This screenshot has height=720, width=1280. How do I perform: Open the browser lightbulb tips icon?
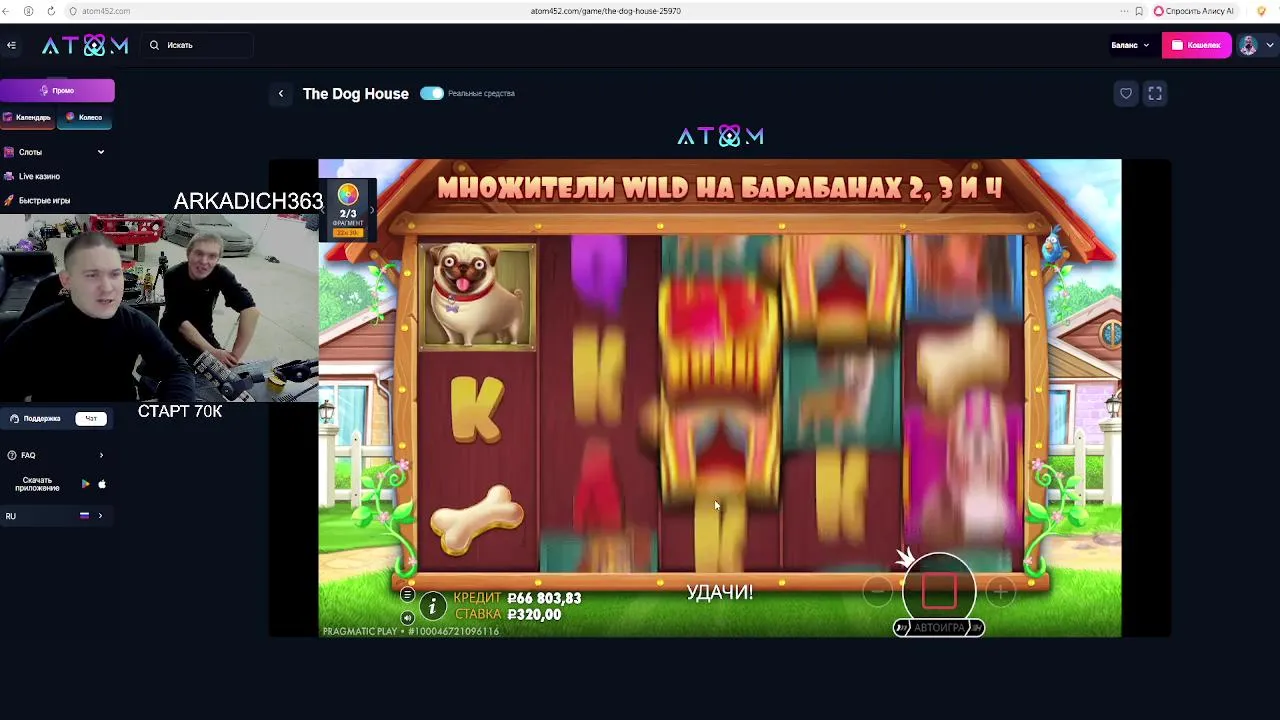click(x=1262, y=11)
